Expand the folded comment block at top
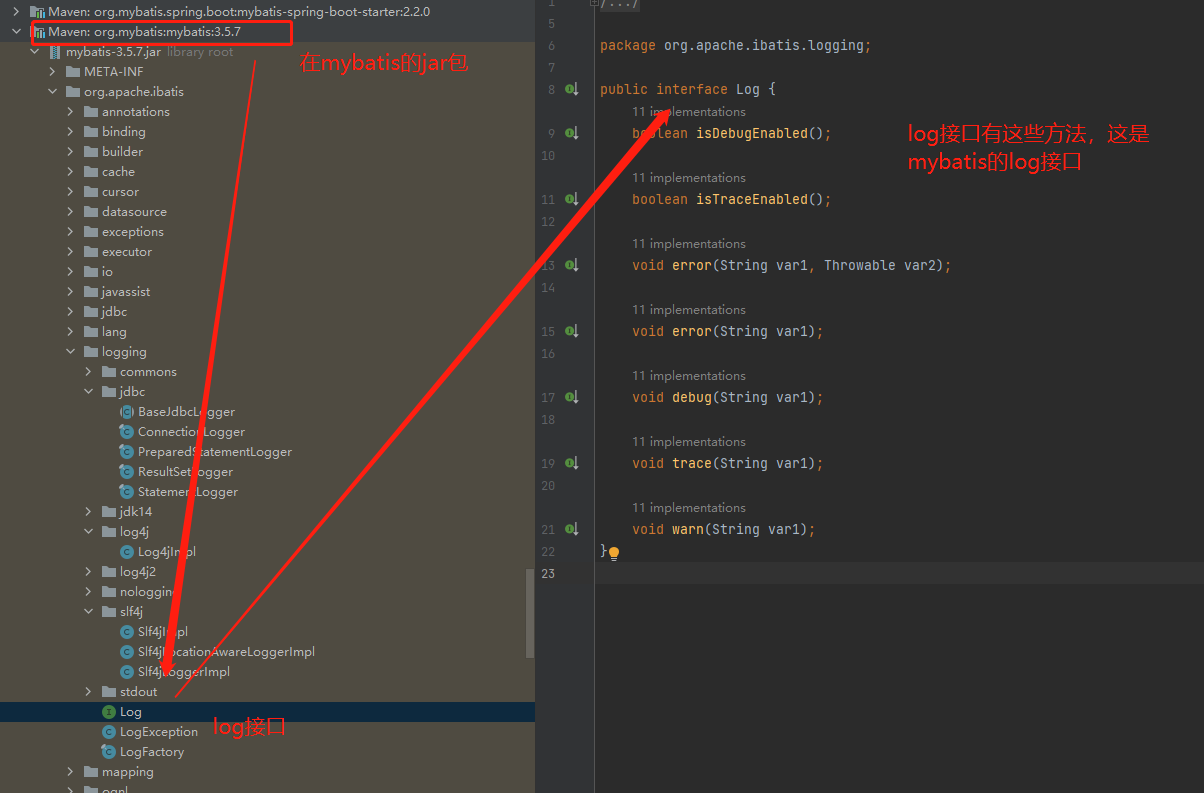Image resolution: width=1204 pixels, height=793 pixels. tap(594, 3)
